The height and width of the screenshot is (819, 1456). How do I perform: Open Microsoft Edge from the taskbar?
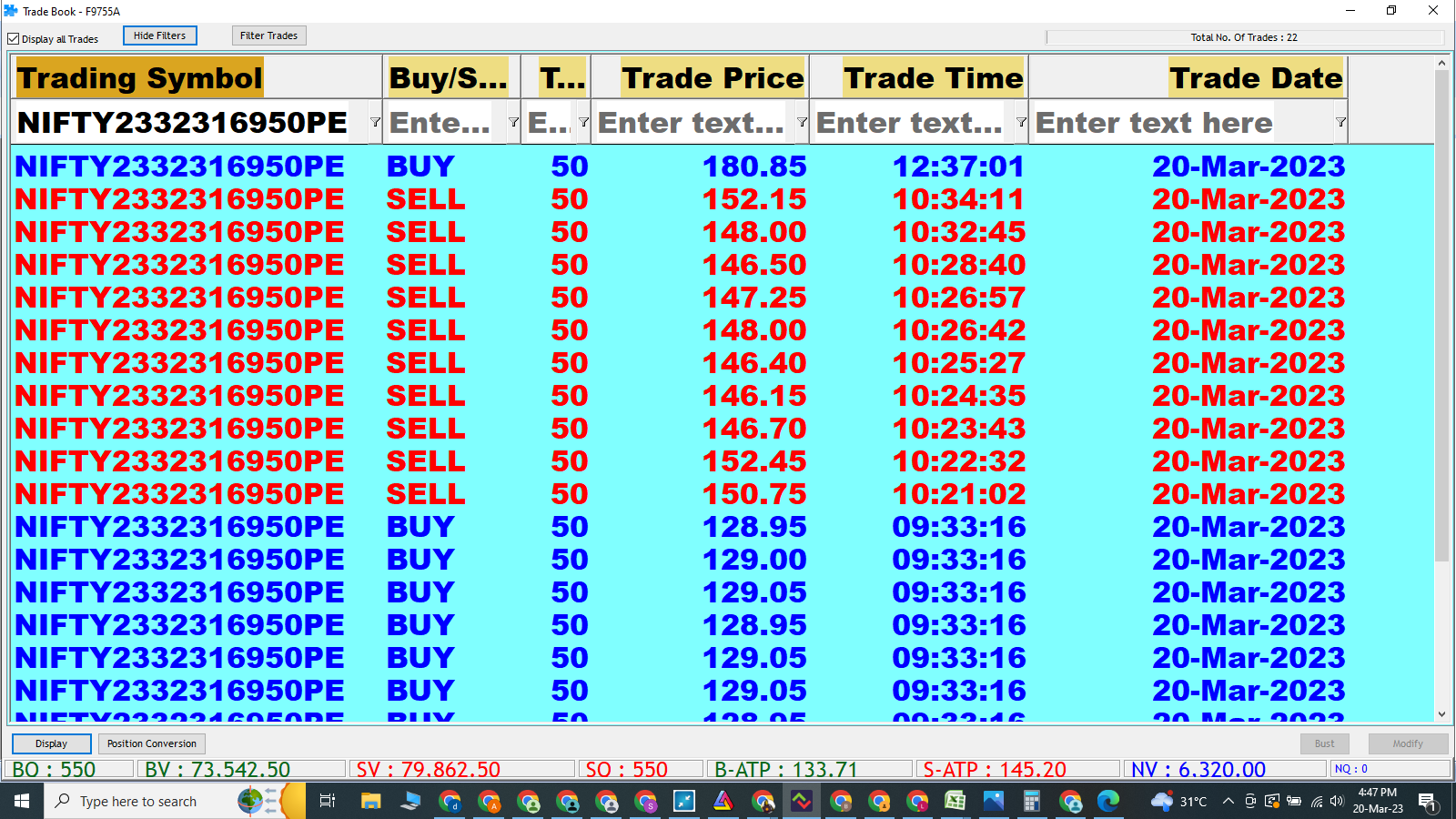click(x=1107, y=802)
